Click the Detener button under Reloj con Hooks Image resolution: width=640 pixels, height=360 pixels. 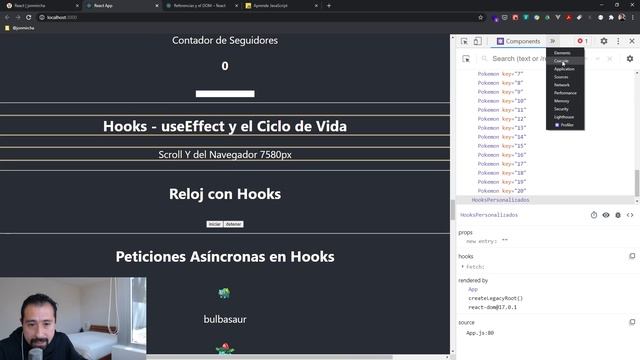click(x=233, y=224)
